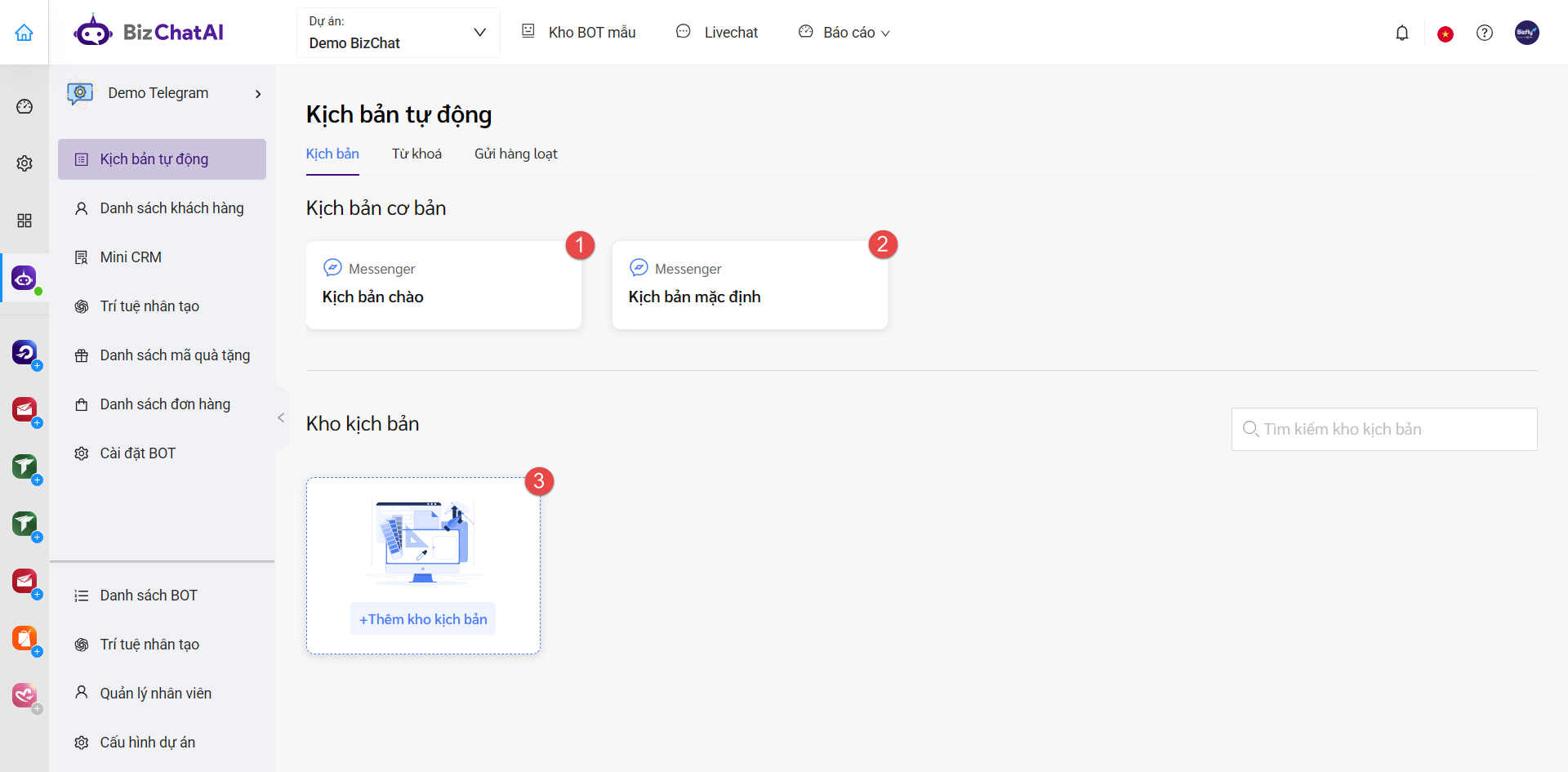This screenshot has width=1568, height=772.
Task: Open Trí tuệ nhân tạo below Danh sách BOT
Action: tap(162, 645)
